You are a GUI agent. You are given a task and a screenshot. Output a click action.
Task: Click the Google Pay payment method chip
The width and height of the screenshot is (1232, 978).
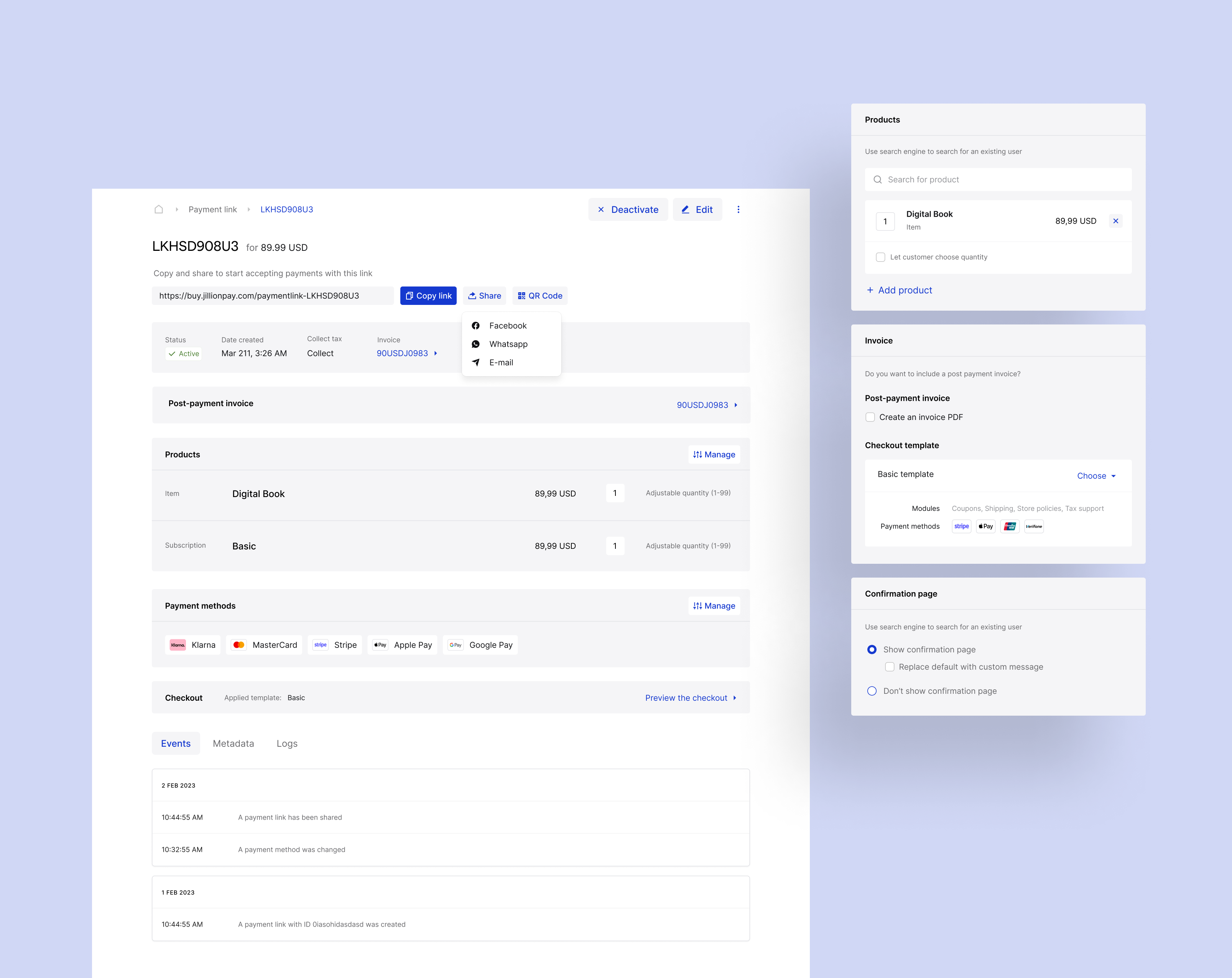[480, 645]
